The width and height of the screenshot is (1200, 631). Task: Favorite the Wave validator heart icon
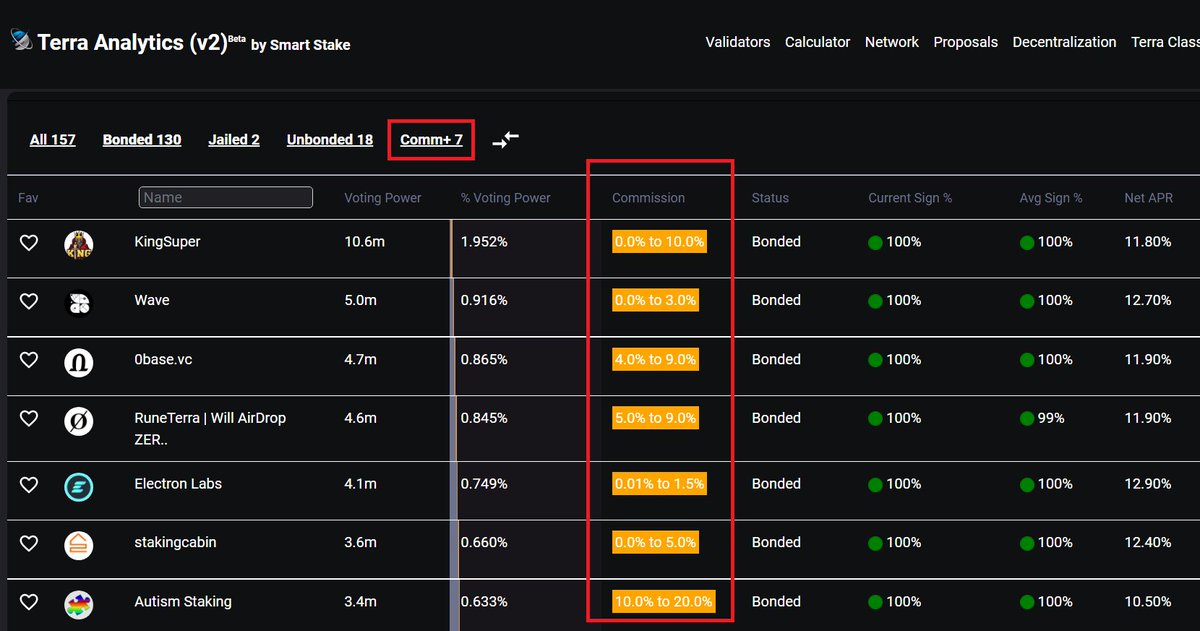point(29,301)
